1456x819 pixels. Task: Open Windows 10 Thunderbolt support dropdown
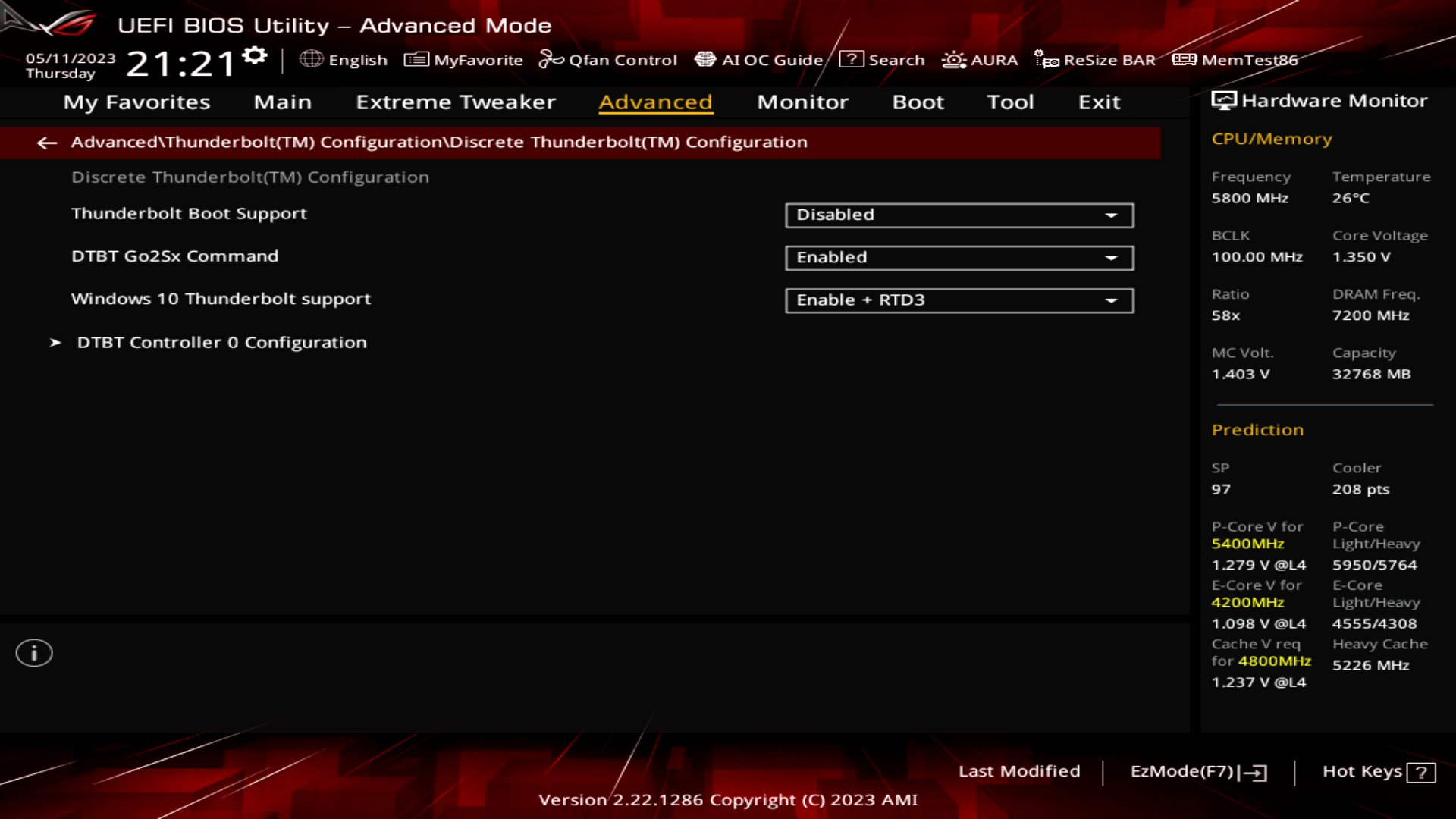pos(959,300)
